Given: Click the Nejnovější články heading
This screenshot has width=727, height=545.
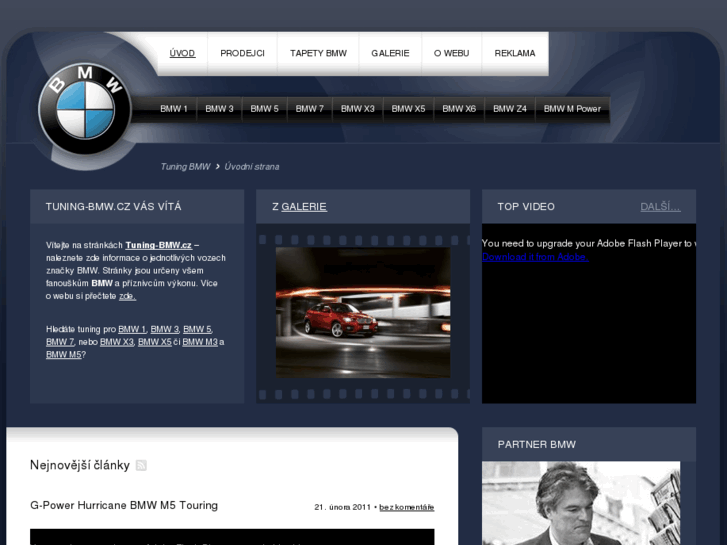Looking at the screenshot, I should (80, 465).
